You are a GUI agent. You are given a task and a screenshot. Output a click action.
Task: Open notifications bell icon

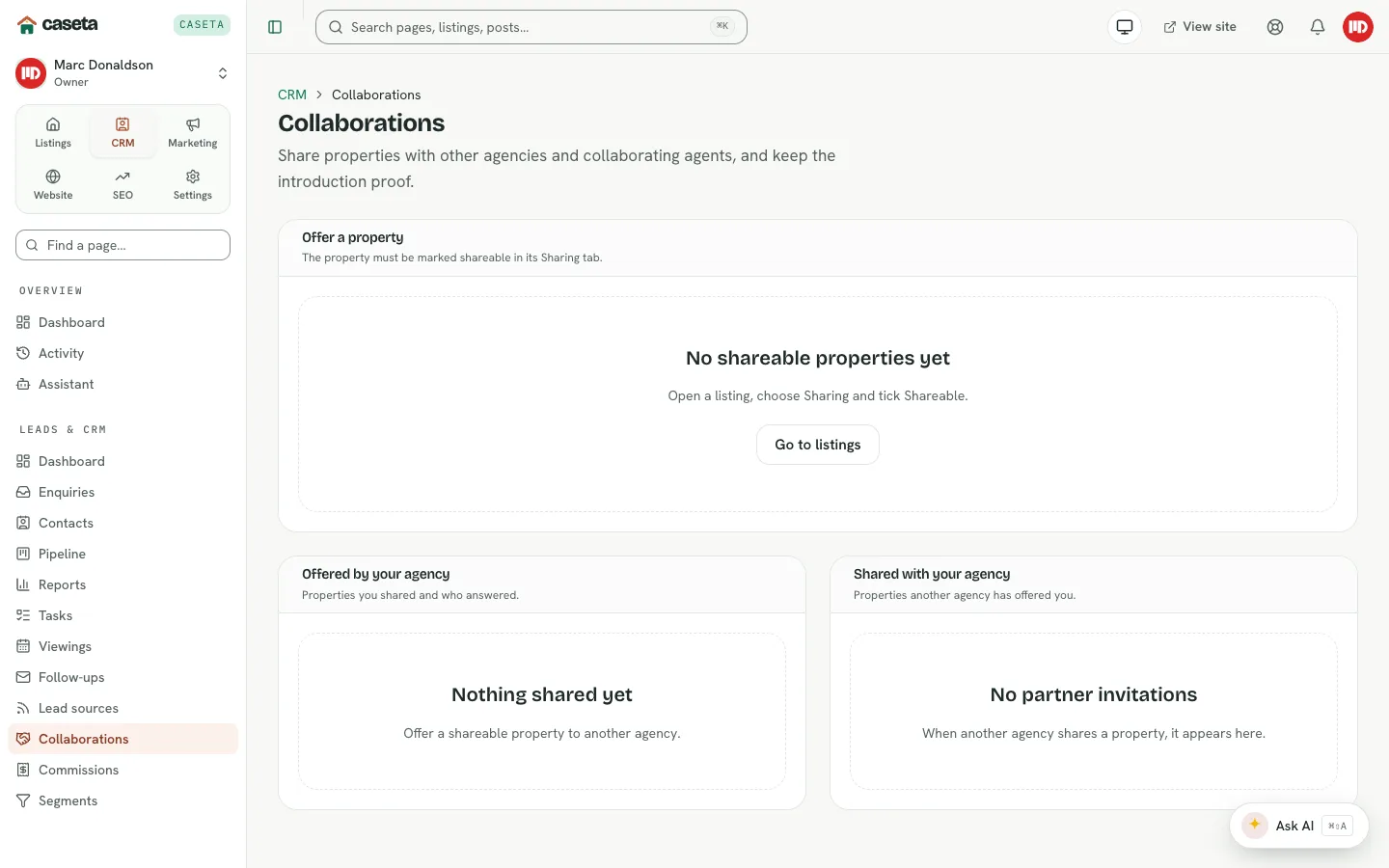pos(1318,27)
